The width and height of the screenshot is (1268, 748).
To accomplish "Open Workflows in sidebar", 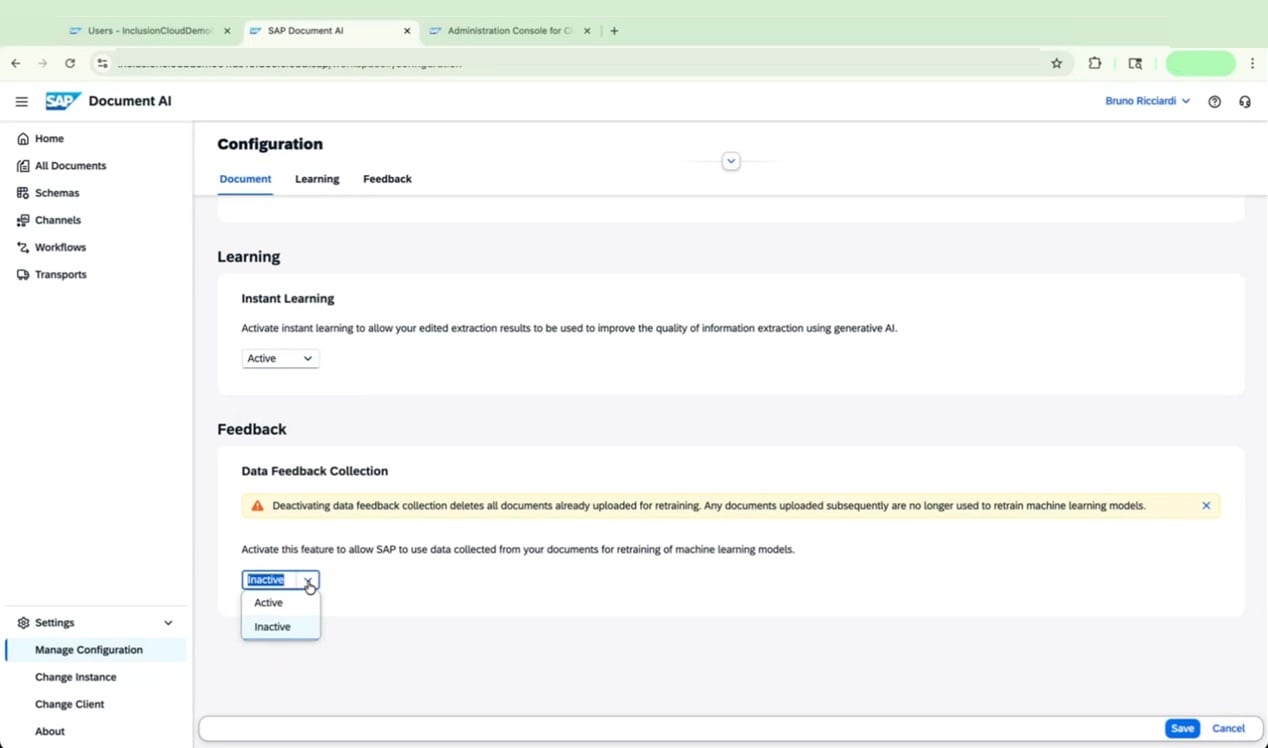I will (96, 247).
